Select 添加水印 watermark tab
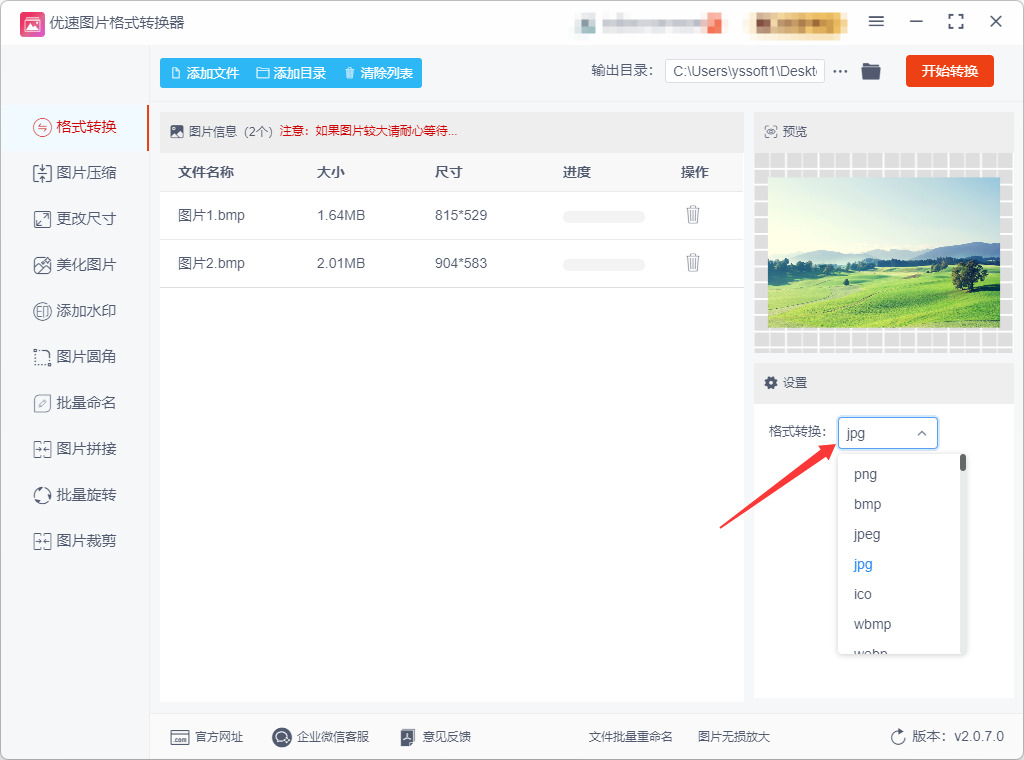The width and height of the screenshot is (1024, 760). pyautogui.click(x=74, y=311)
